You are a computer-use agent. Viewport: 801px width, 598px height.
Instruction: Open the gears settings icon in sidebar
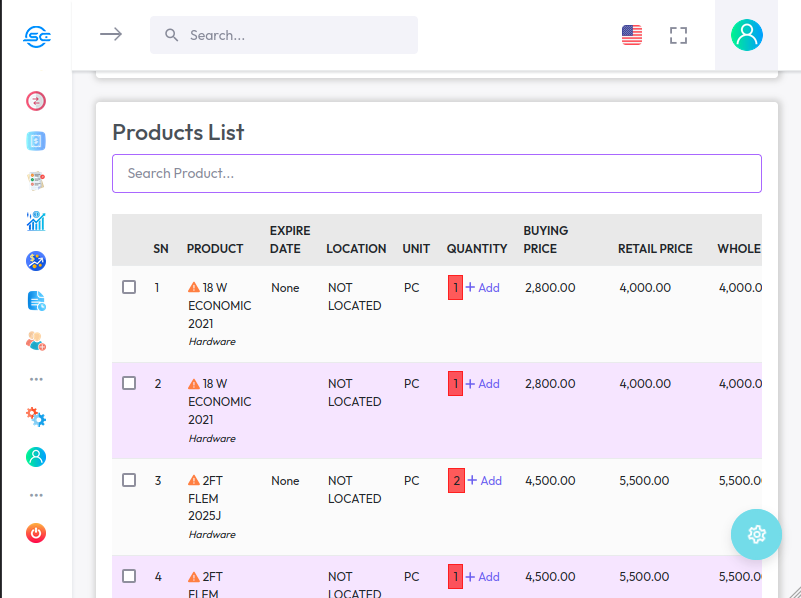36,417
